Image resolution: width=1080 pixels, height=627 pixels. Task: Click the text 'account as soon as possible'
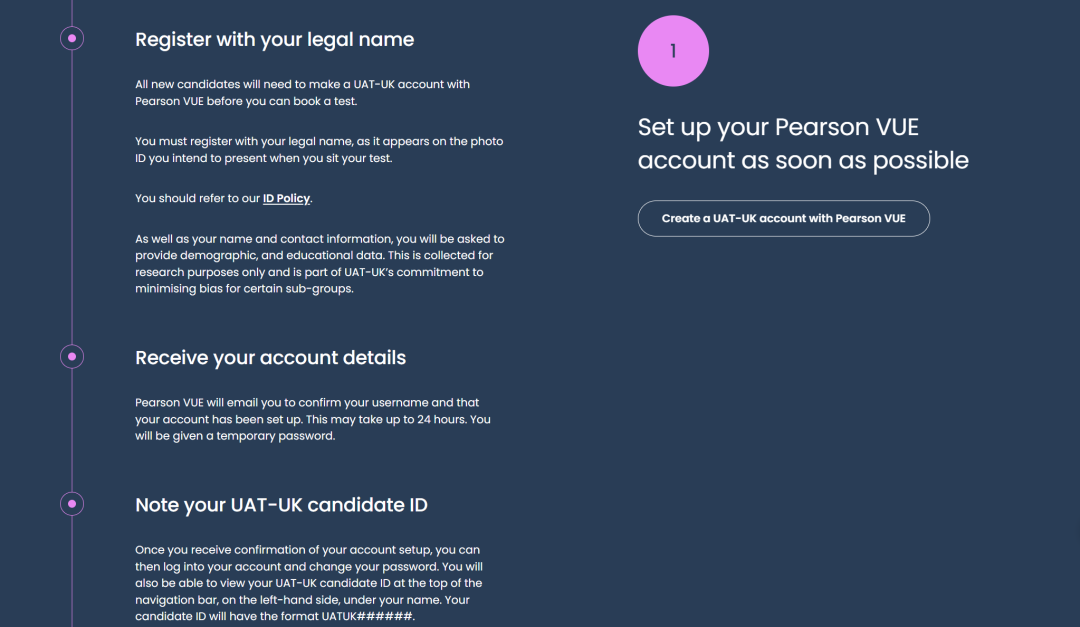click(x=803, y=161)
